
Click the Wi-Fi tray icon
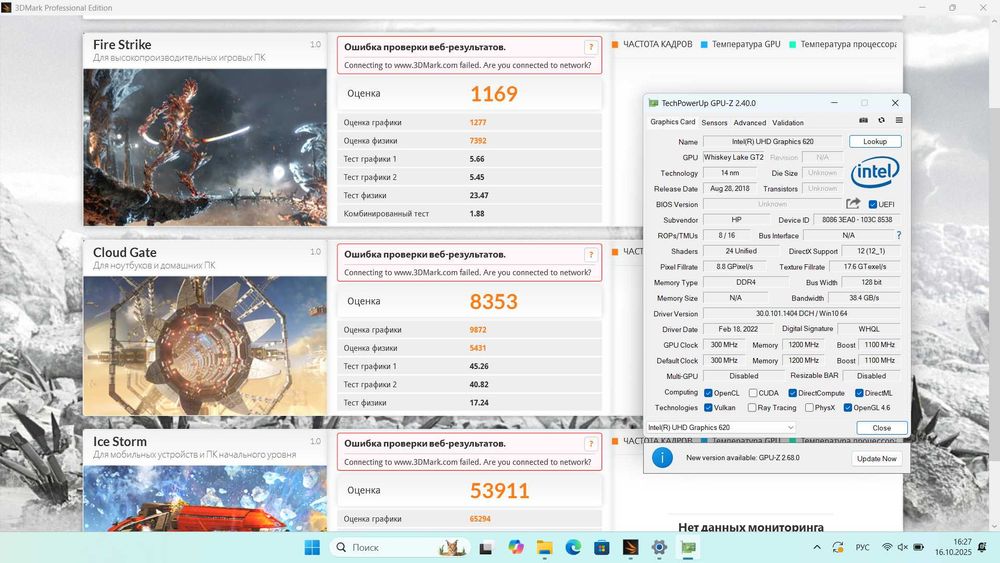point(887,547)
